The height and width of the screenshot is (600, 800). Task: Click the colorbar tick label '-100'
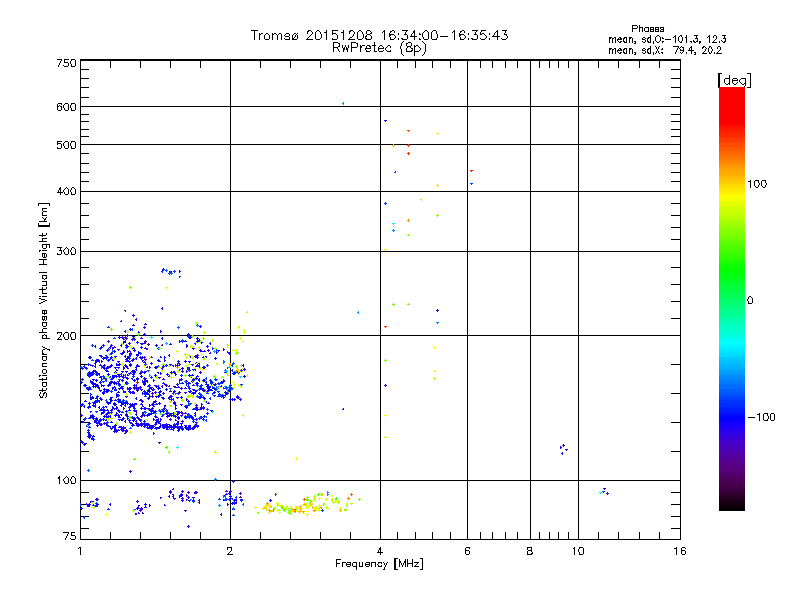point(761,417)
